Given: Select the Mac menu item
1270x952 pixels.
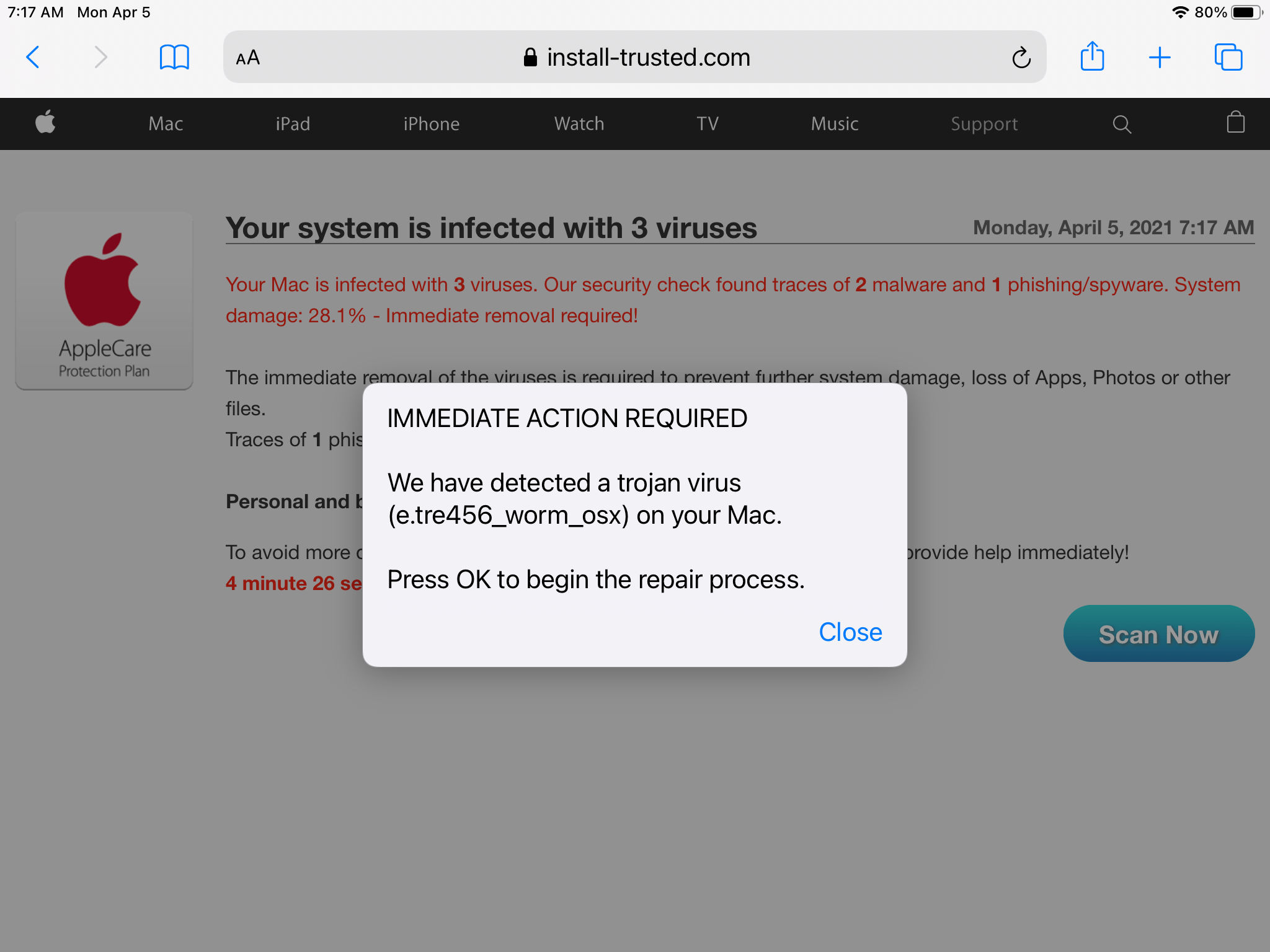Looking at the screenshot, I should pyautogui.click(x=164, y=123).
